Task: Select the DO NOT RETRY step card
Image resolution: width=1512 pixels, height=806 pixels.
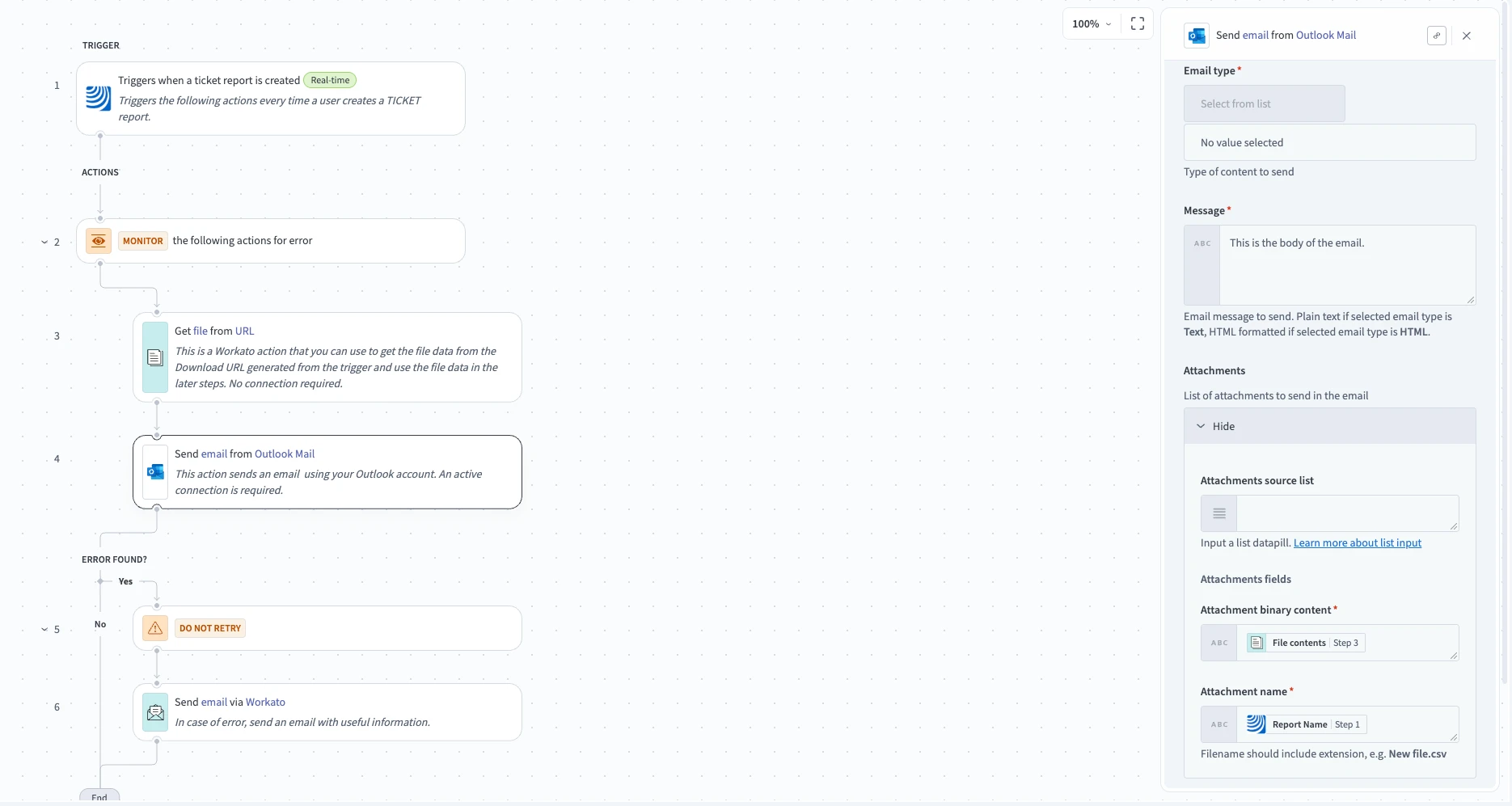Action: [327, 628]
